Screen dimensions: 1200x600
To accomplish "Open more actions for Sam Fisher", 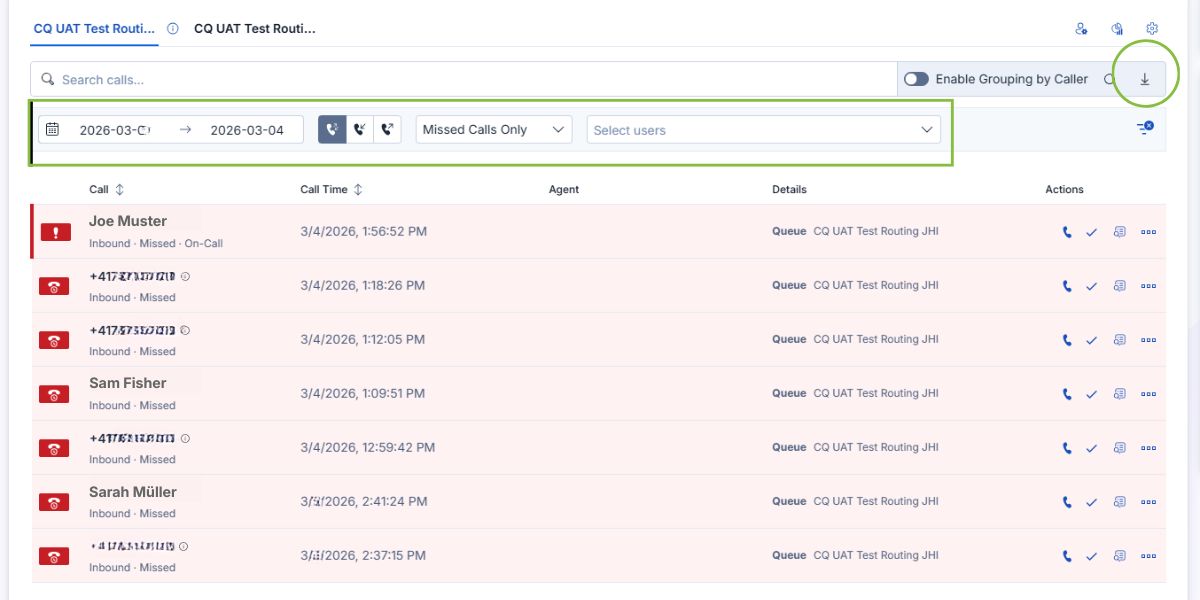I will click(x=1148, y=394).
